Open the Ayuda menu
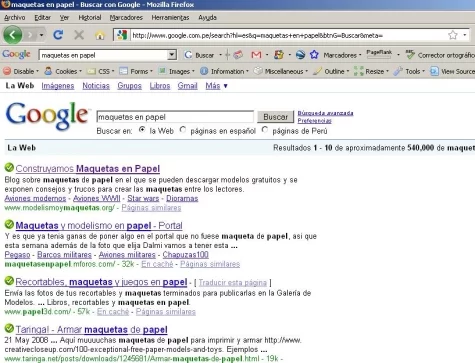 207,17
